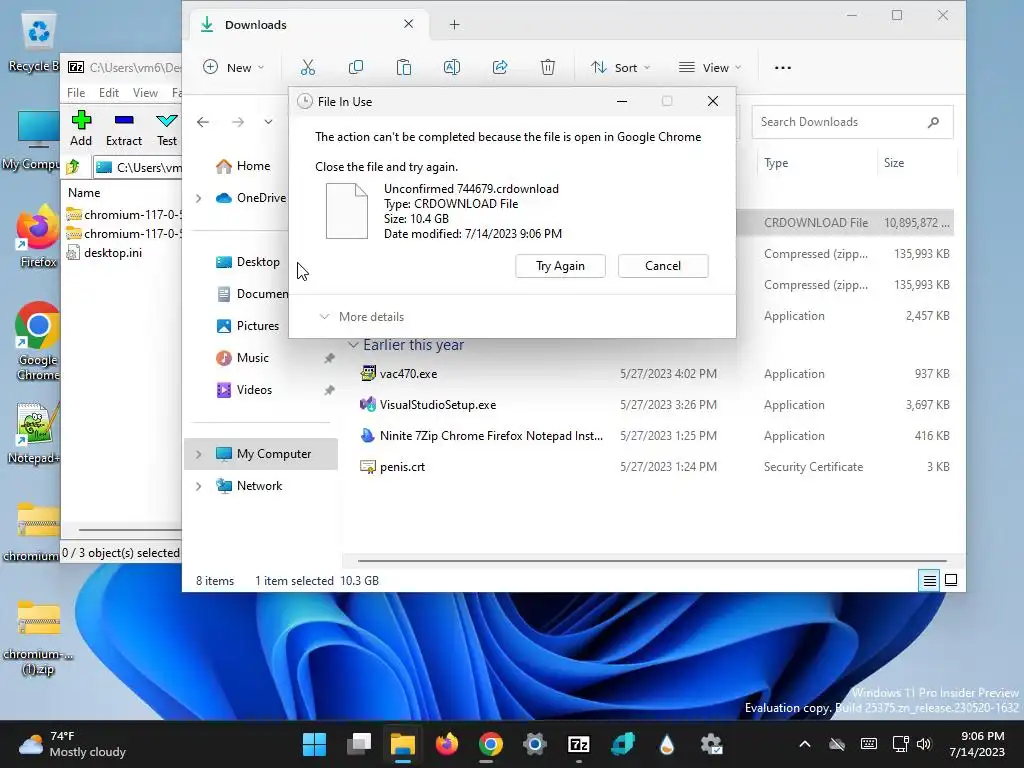Click the horizontal scrollbar in file list
Image resolution: width=1024 pixels, height=768 pixels.
coord(652,560)
